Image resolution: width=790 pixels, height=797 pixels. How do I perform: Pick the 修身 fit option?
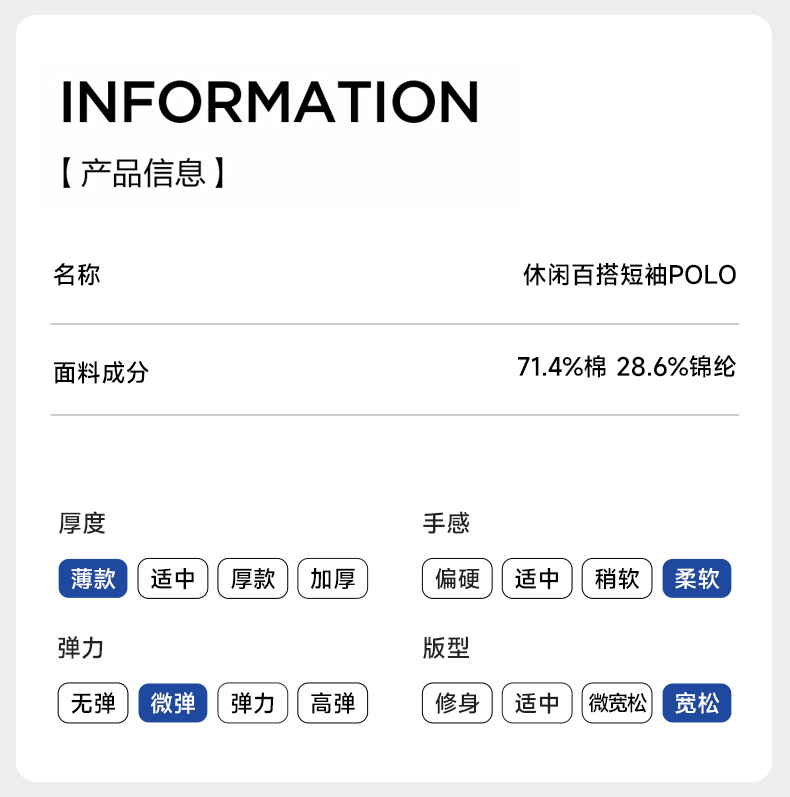[457, 703]
